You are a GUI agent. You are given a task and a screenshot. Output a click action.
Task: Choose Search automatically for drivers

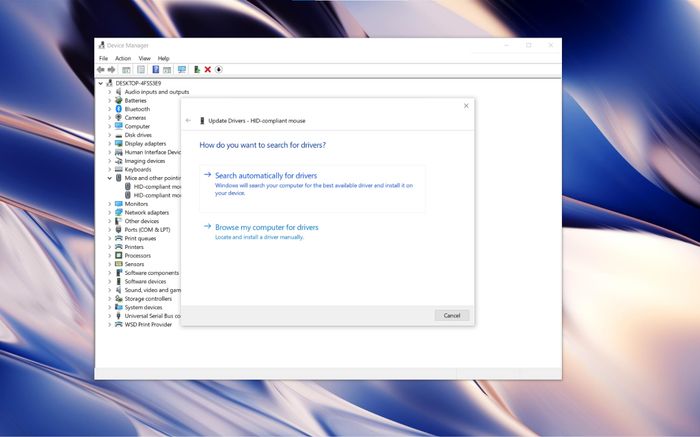point(265,175)
